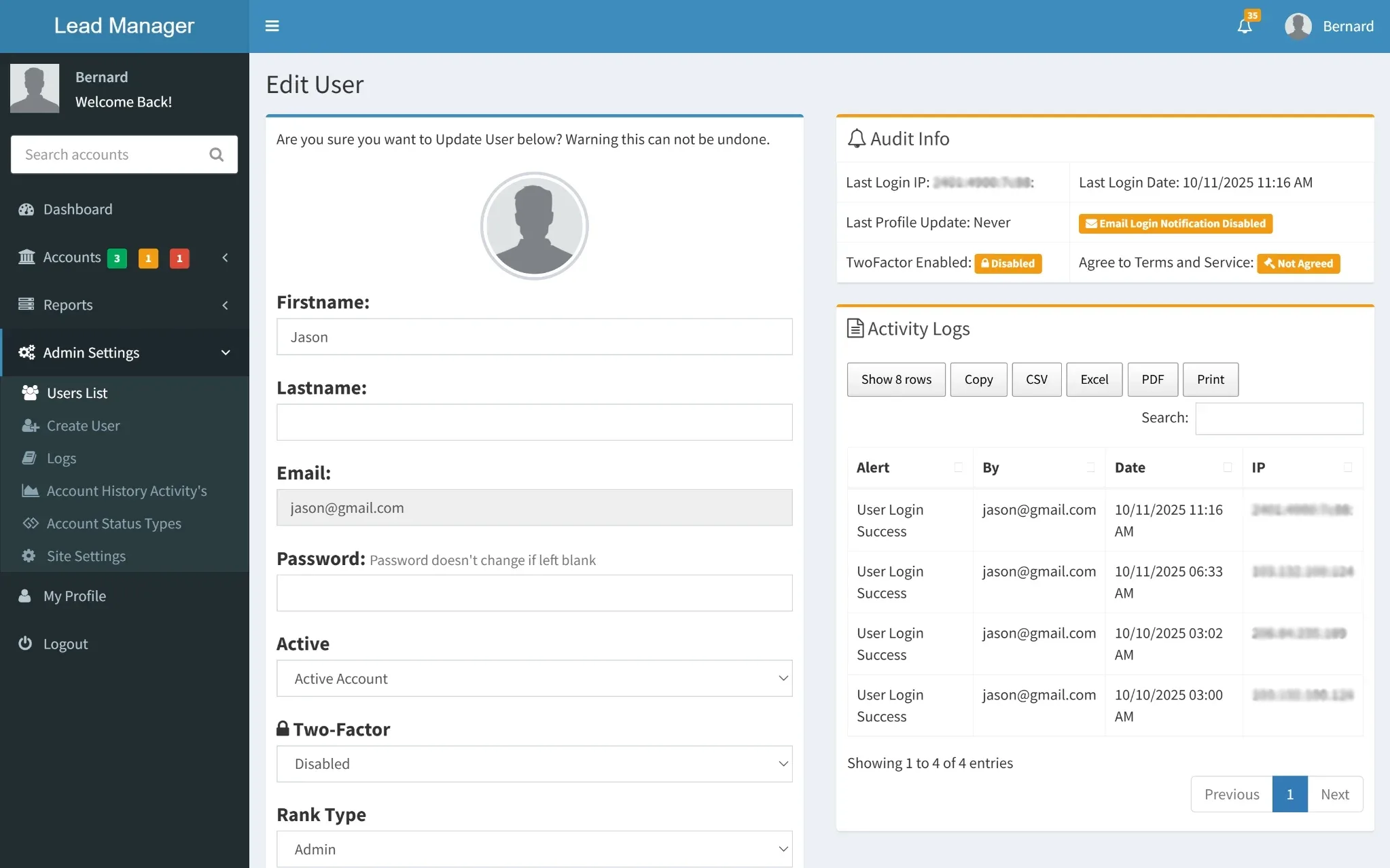Click the Dashboard palette icon

(x=26, y=209)
